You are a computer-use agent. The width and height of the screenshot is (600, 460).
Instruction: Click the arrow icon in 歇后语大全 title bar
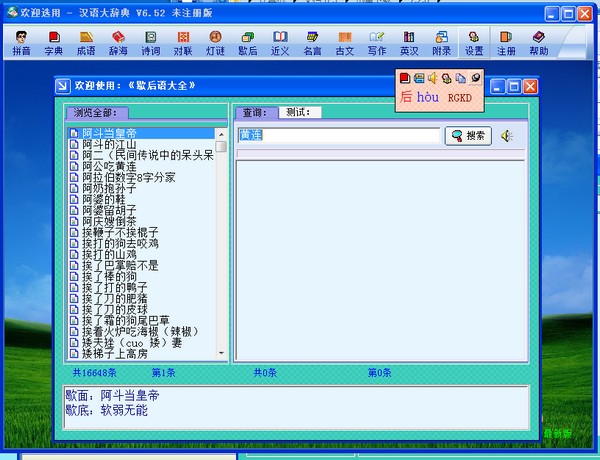point(63,86)
